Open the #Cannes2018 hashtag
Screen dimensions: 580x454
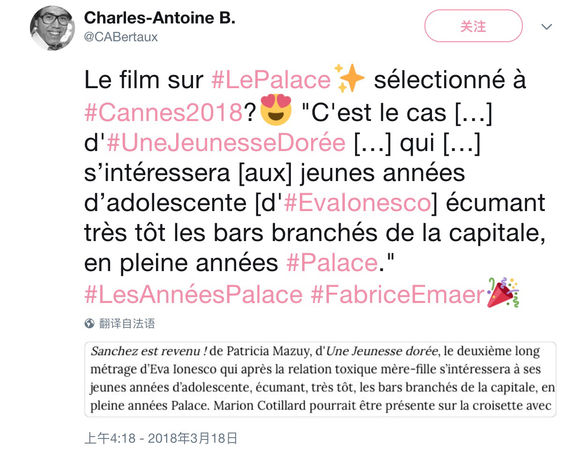point(163,112)
